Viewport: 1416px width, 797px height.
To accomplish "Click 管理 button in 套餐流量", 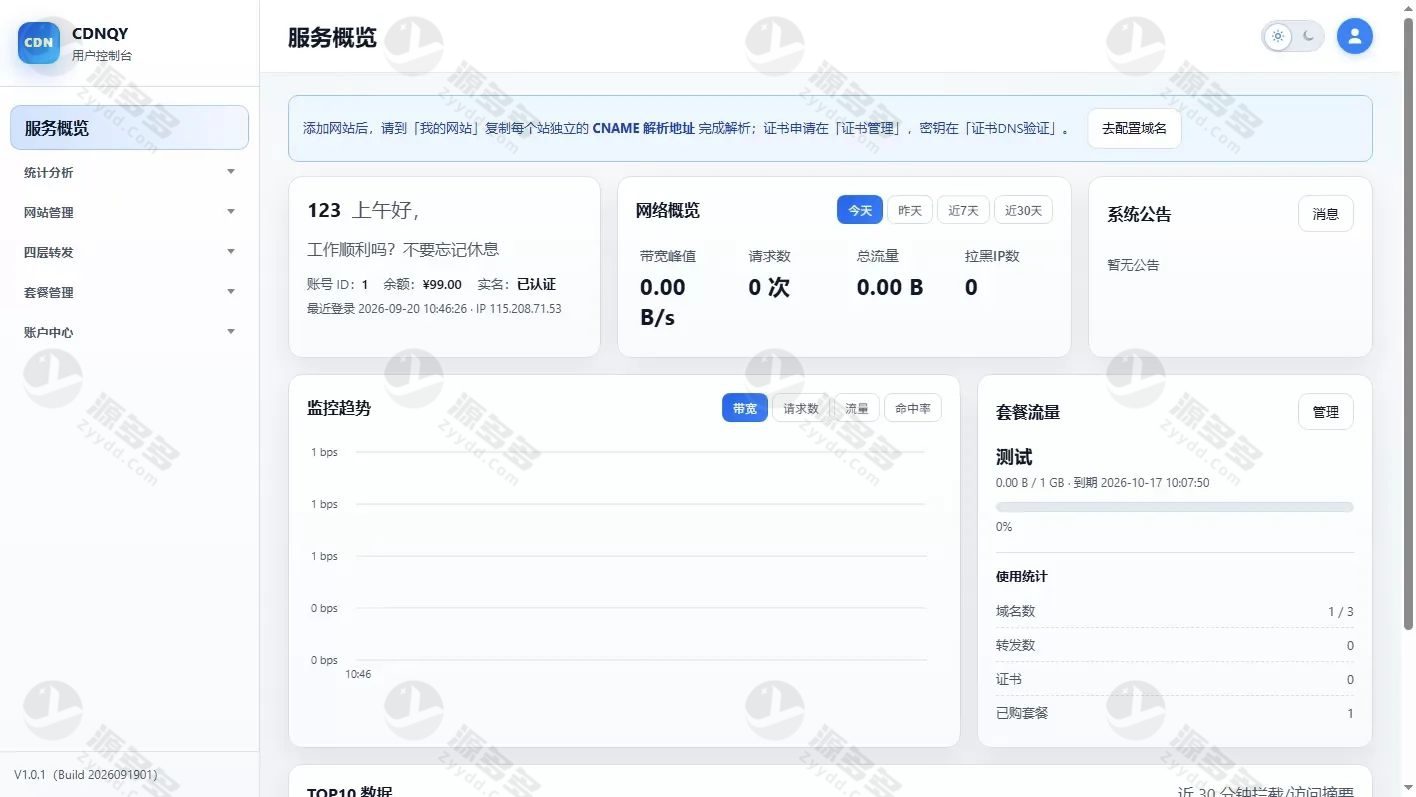I will pos(1325,412).
